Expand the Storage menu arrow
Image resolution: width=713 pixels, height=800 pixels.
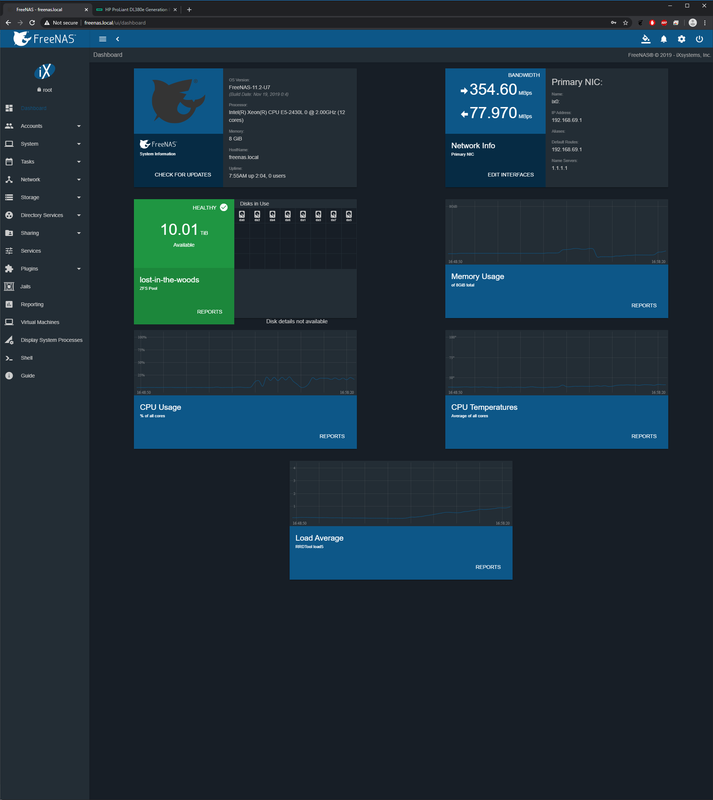[x=79, y=197]
